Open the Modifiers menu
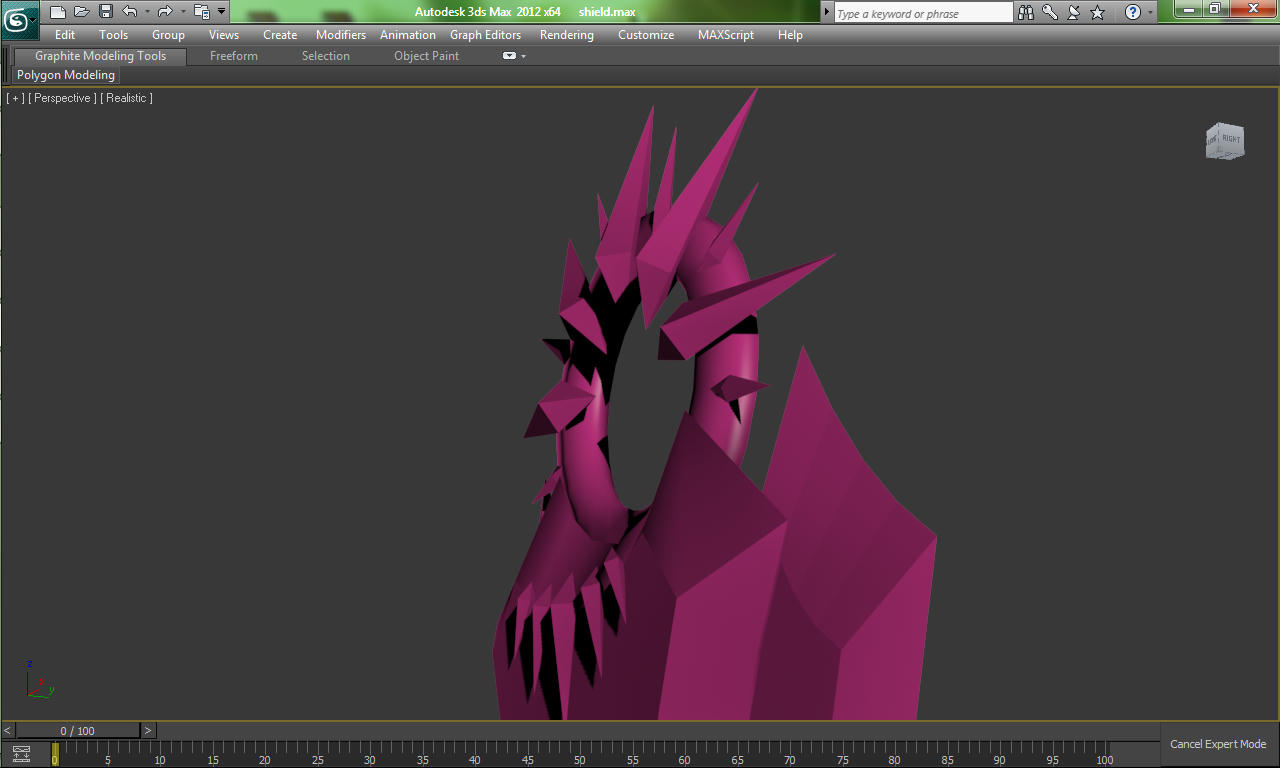Image resolution: width=1280 pixels, height=768 pixels. [341, 35]
